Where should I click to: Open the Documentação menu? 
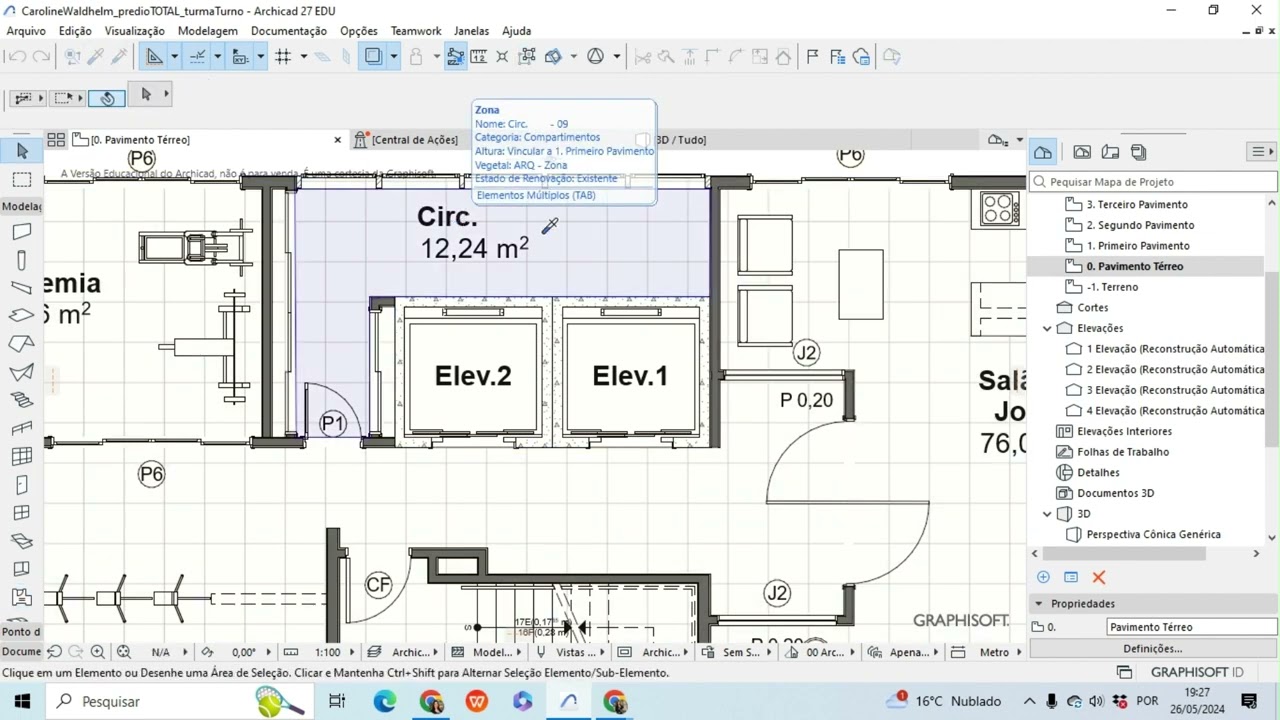289,31
